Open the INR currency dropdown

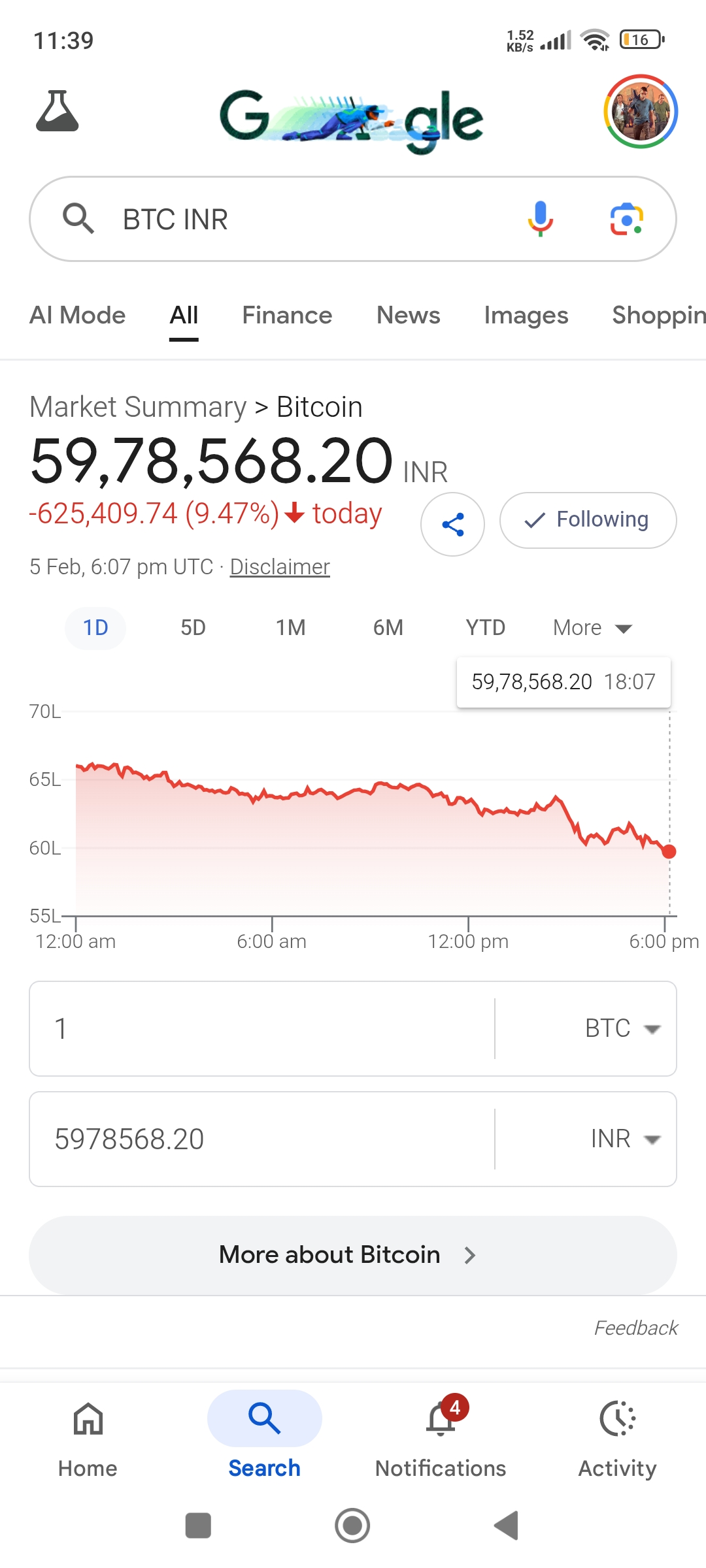tap(624, 1139)
